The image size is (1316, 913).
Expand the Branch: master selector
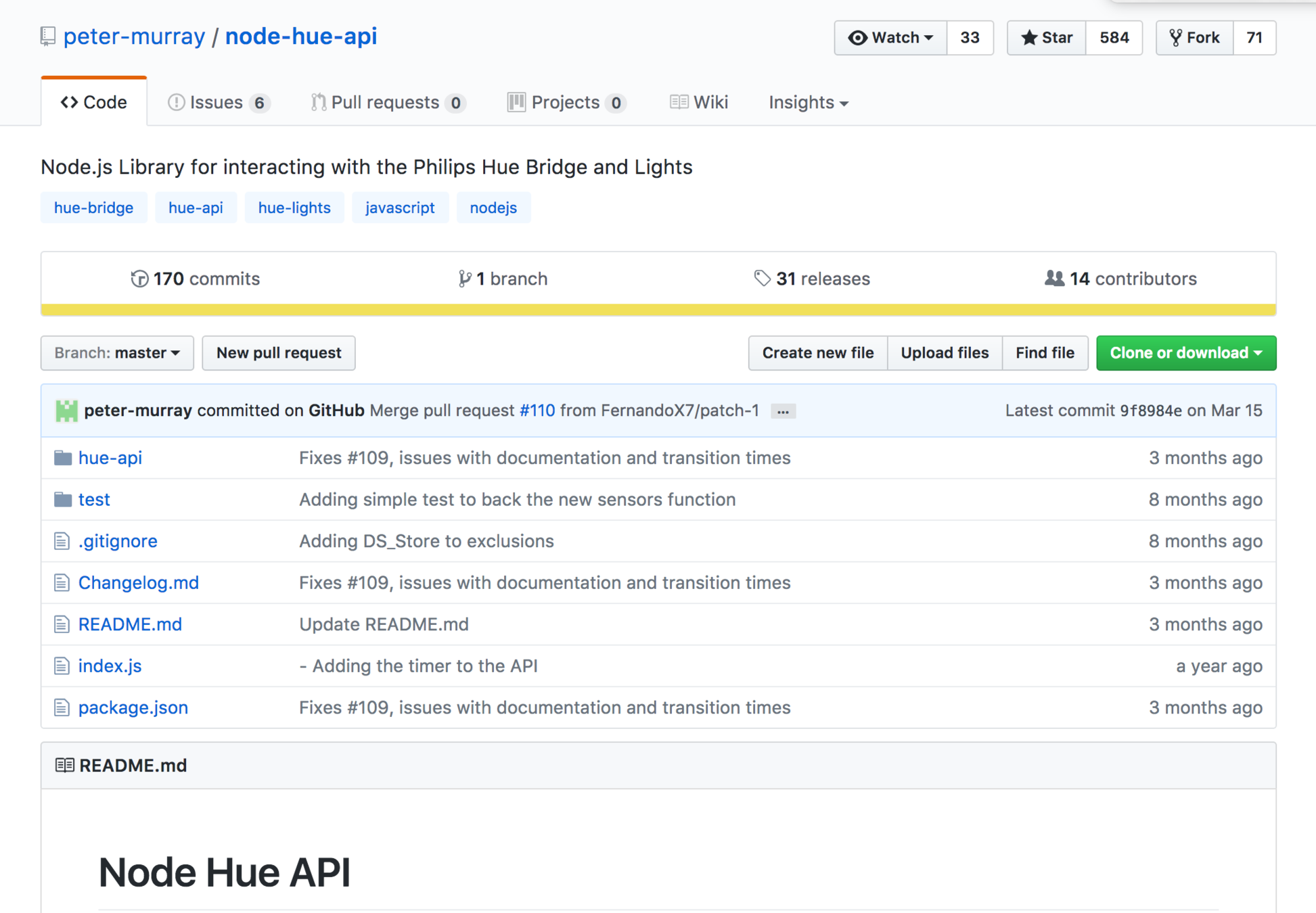click(117, 353)
